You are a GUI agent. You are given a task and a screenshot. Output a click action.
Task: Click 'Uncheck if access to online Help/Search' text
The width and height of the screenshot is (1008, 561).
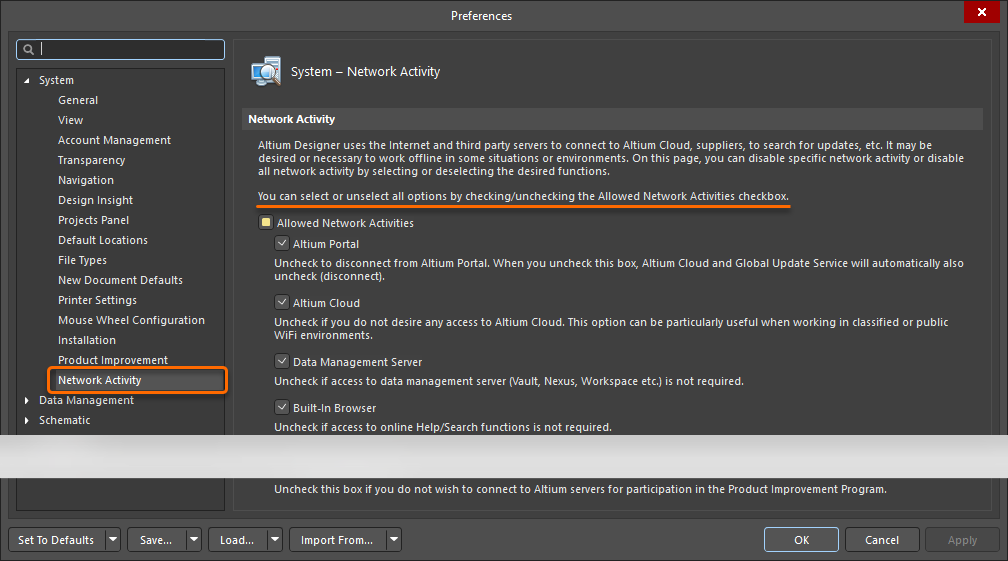pyautogui.click(x=443, y=427)
